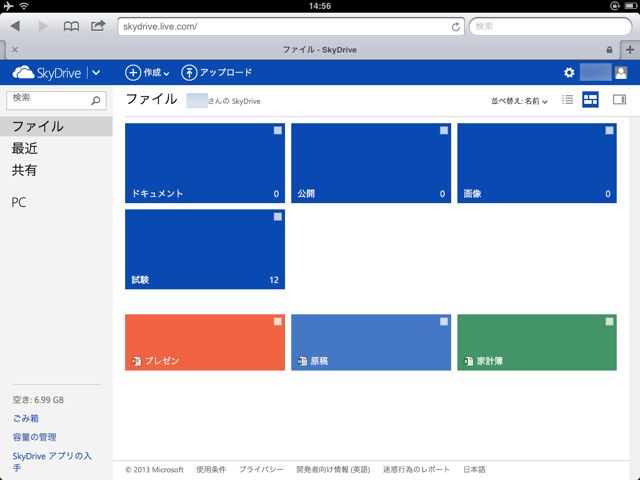Image resolution: width=640 pixels, height=480 pixels.
Task: Check the 原稿 file checkbox
Action: coord(444,321)
